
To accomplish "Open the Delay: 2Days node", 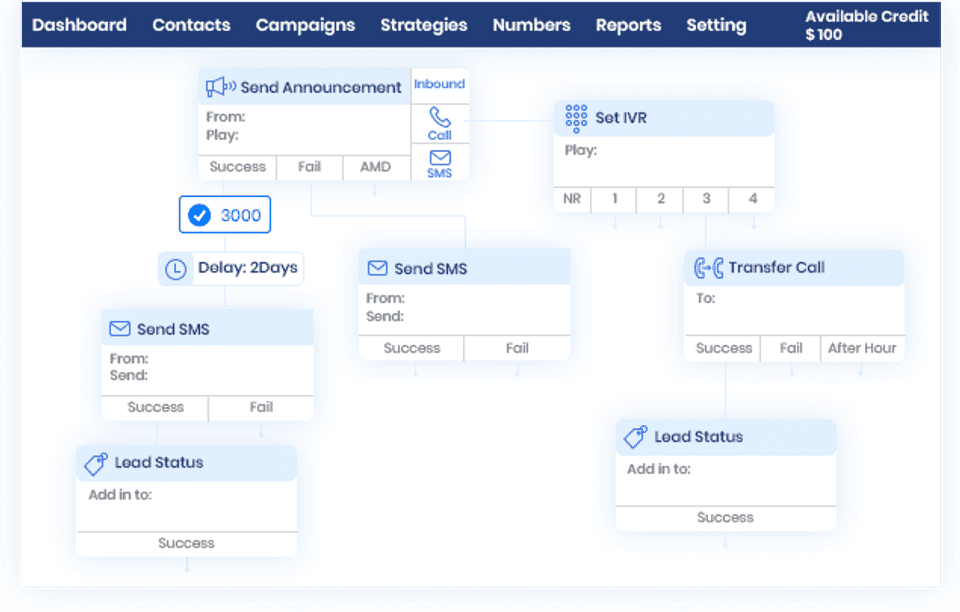I will [x=231, y=269].
